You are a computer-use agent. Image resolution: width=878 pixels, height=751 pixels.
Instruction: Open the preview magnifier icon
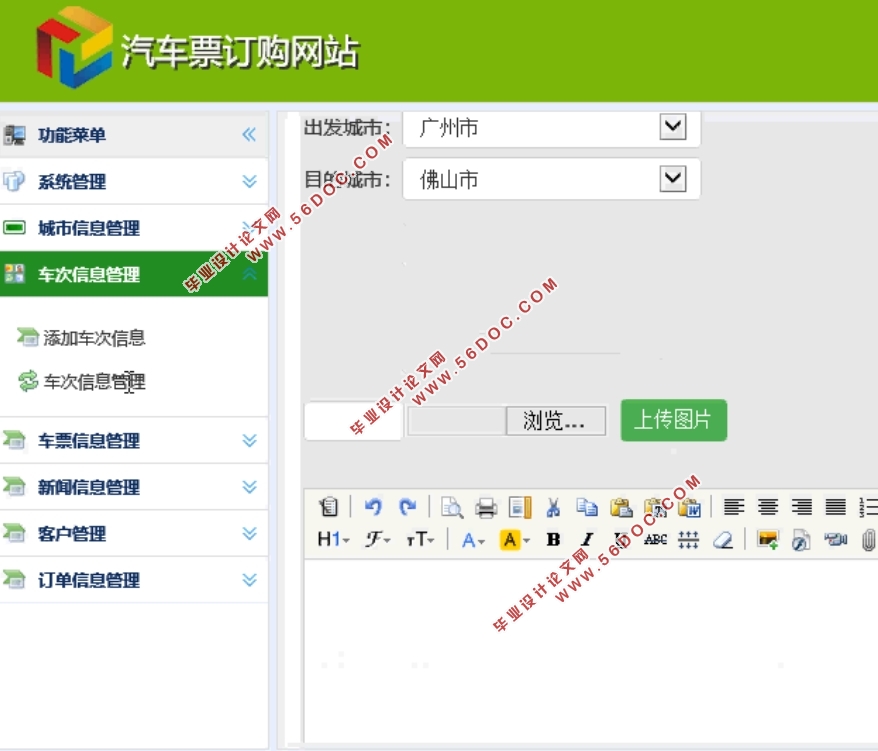click(x=452, y=507)
